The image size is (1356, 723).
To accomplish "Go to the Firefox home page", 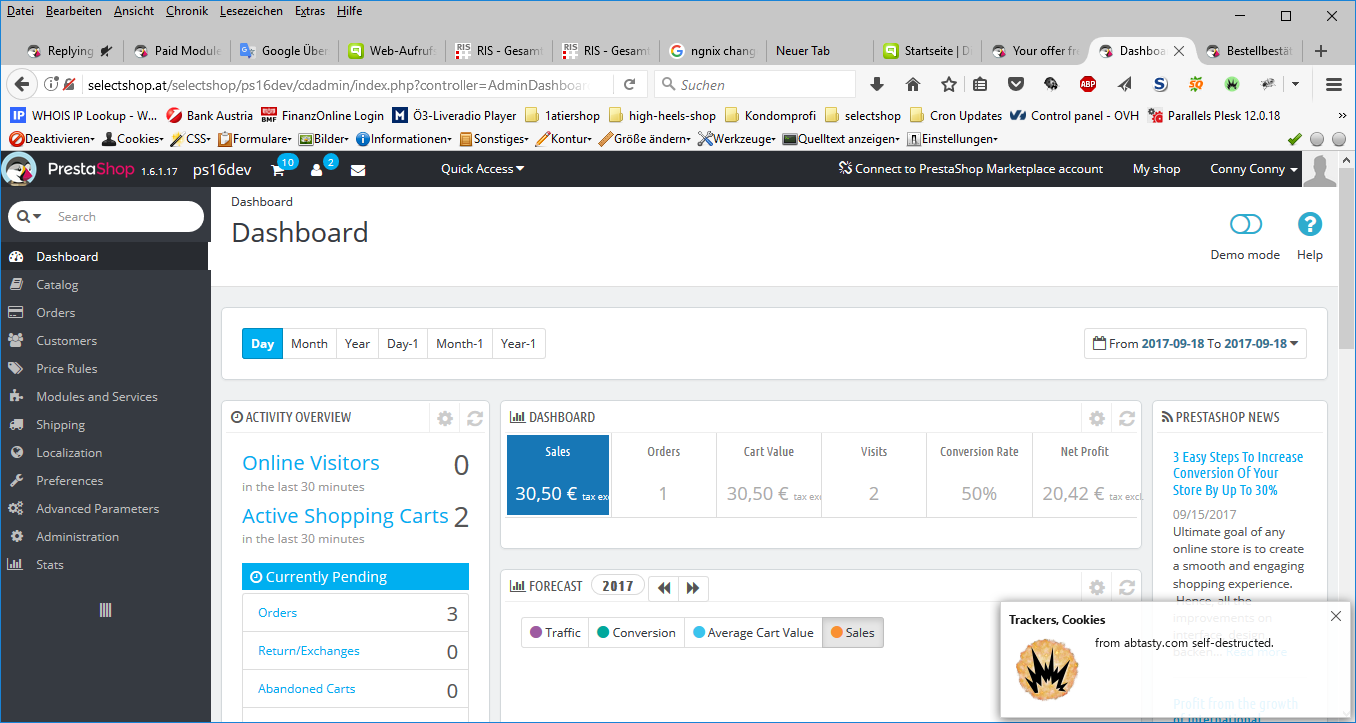I will pyautogui.click(x=913, y=85).
